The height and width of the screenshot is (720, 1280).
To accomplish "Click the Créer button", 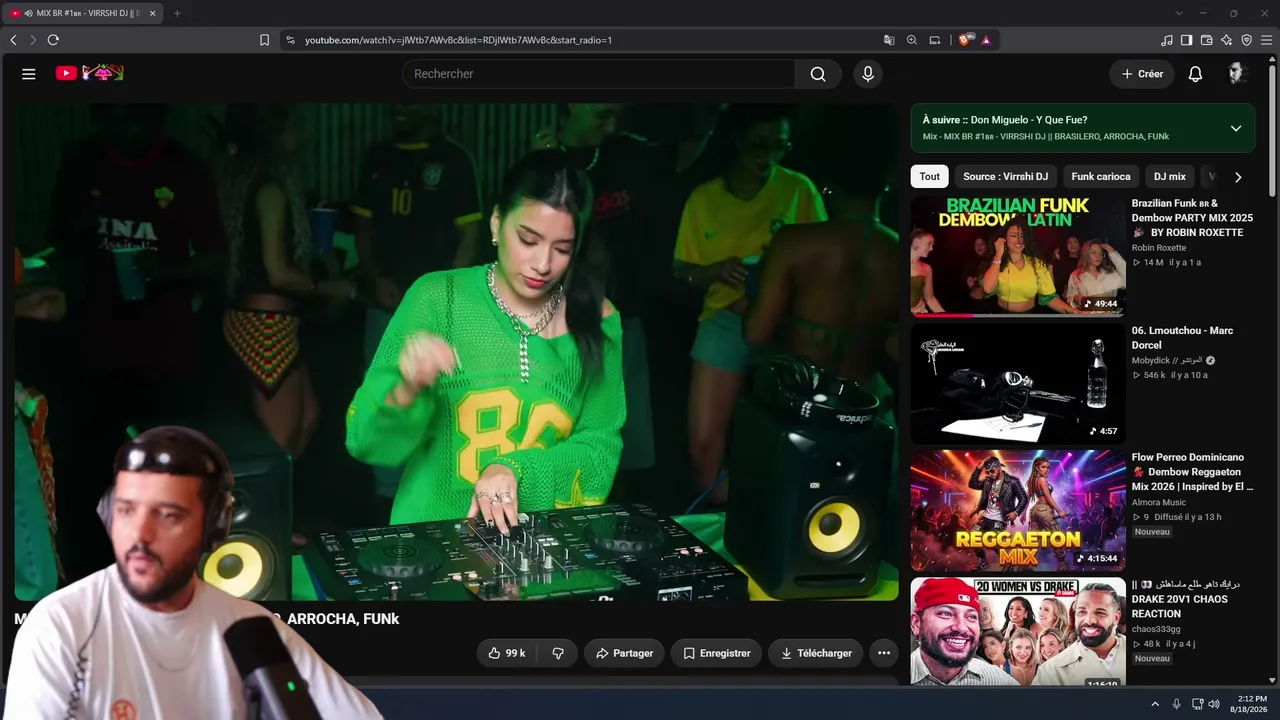I will click(1142, 74).
